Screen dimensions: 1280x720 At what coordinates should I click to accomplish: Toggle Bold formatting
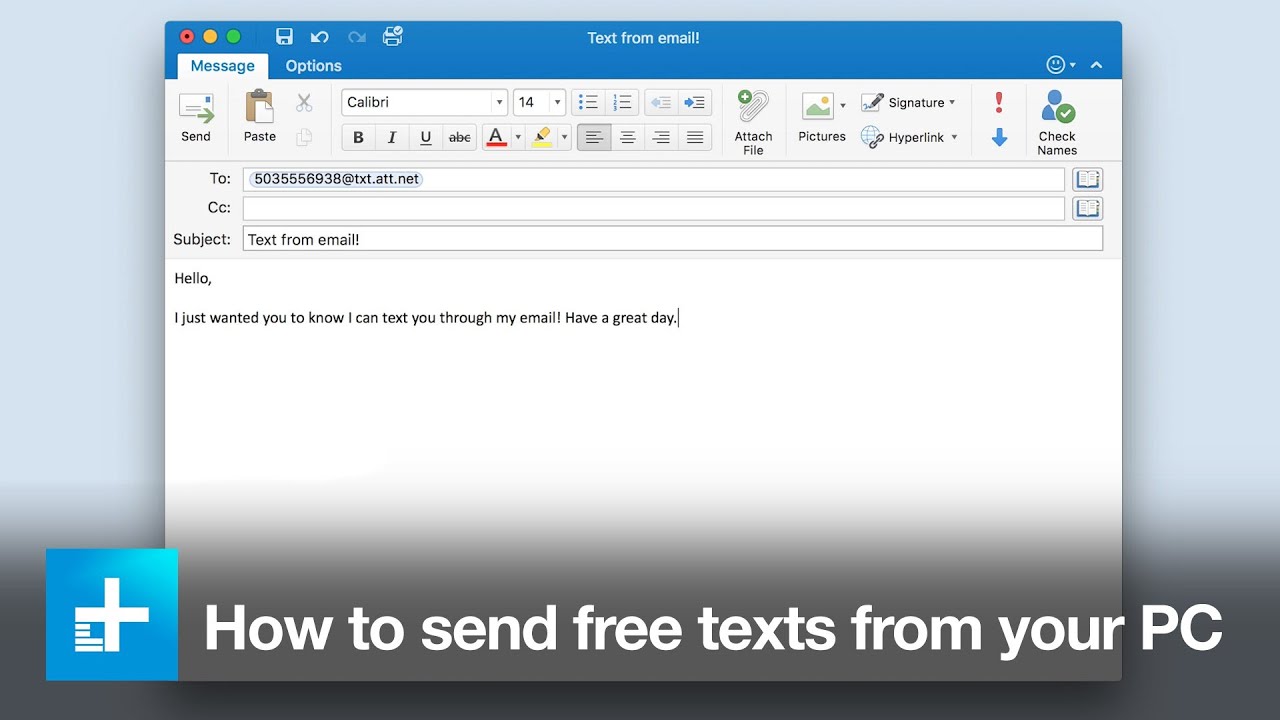[x=358, y=137]
